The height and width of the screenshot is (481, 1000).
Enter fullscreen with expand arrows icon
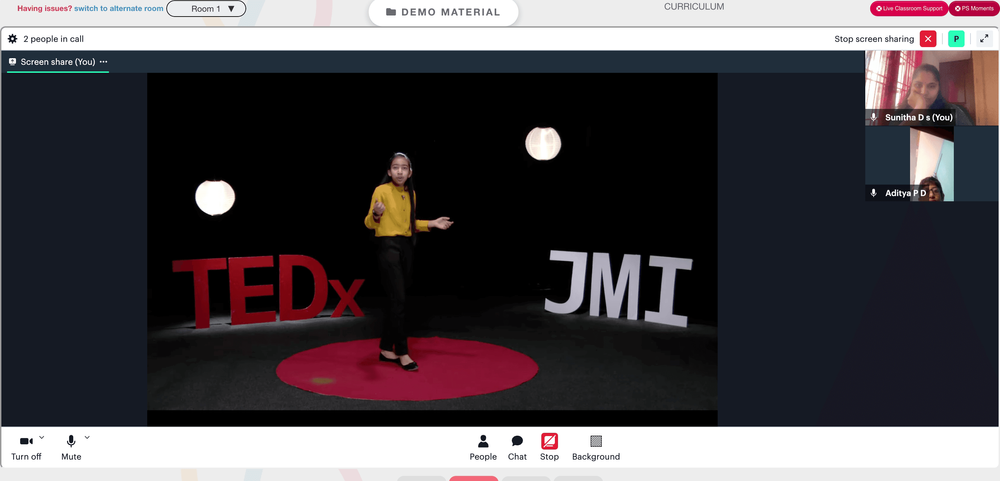pos(984,39)
